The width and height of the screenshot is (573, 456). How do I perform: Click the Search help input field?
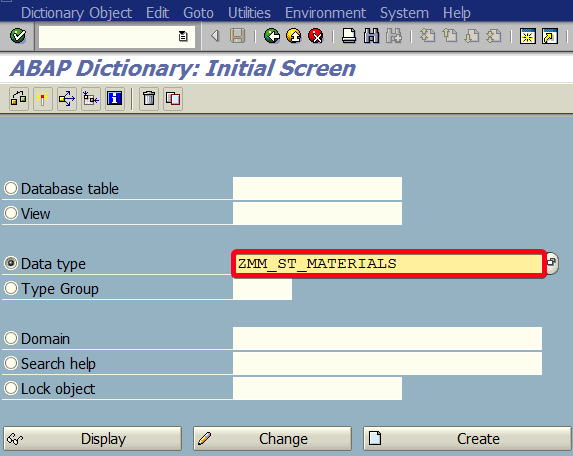coord(387,364)
